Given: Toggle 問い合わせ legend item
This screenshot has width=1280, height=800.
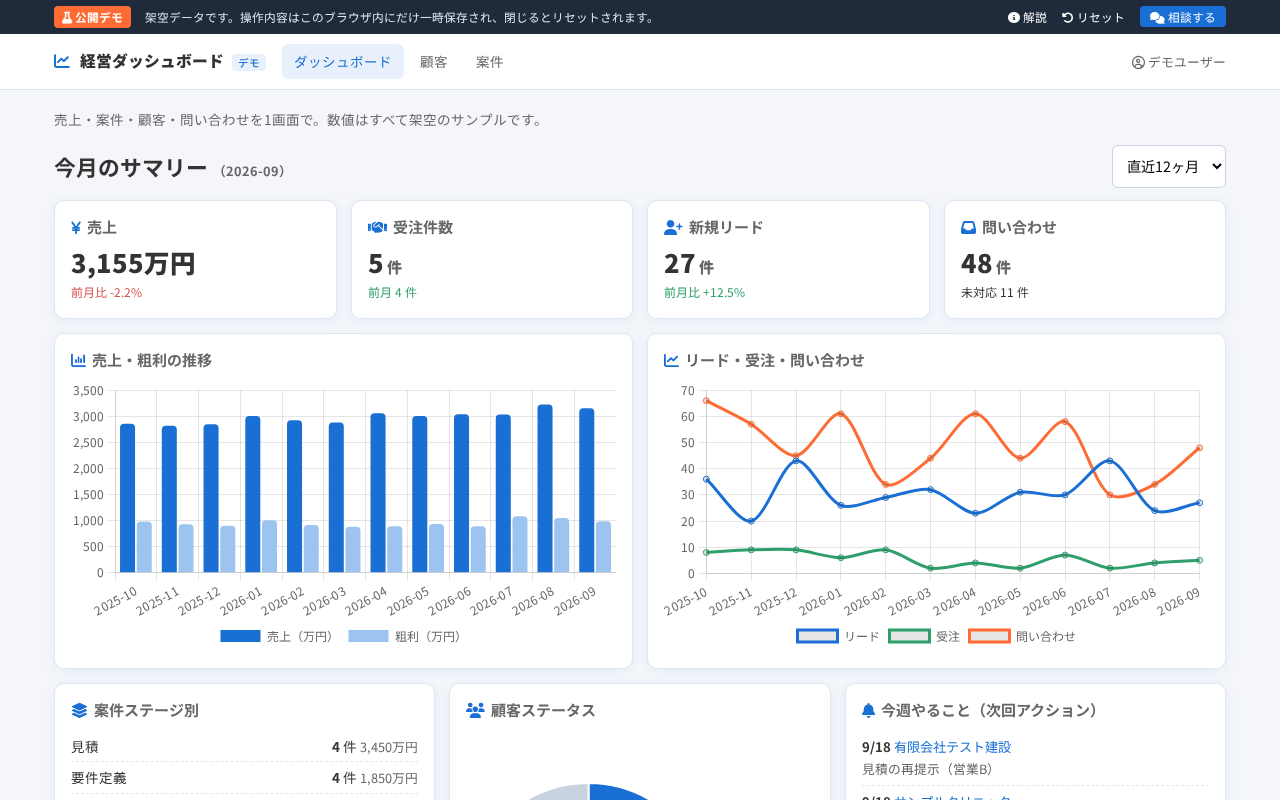Looking at the screenshot, I should tap(1022, 636).
